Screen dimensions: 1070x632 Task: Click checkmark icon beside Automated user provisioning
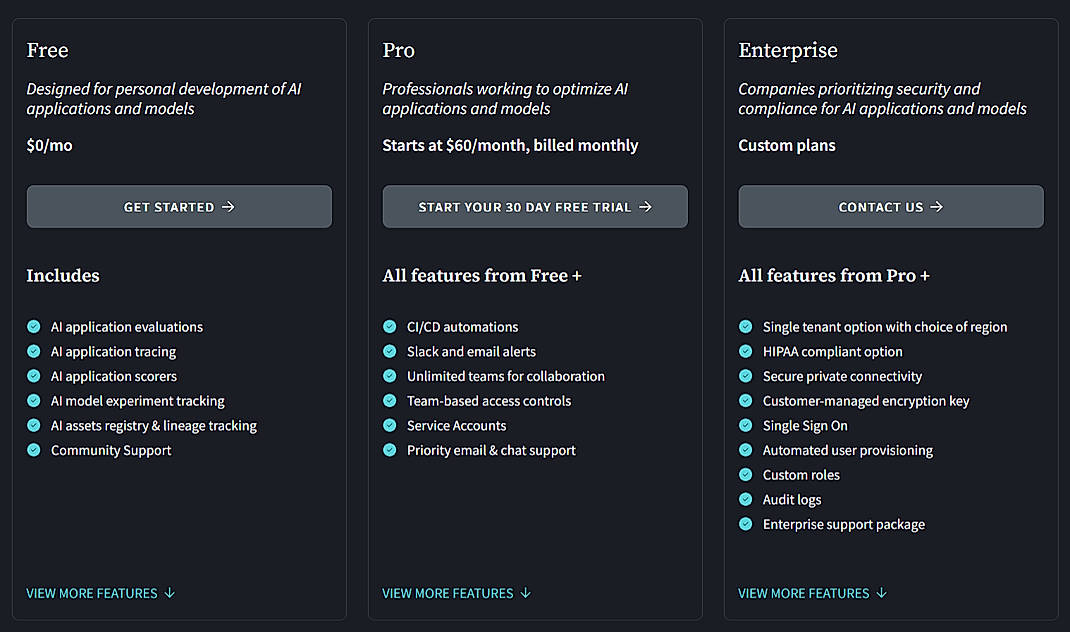[x=745, y=449]
